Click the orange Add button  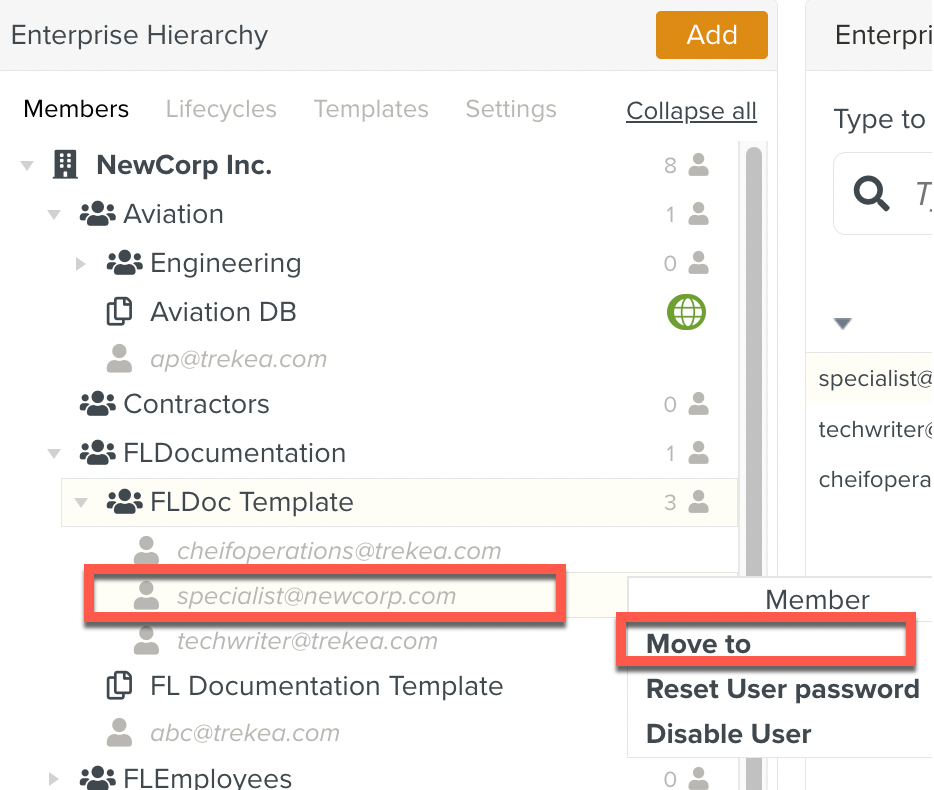pos(711,35)
